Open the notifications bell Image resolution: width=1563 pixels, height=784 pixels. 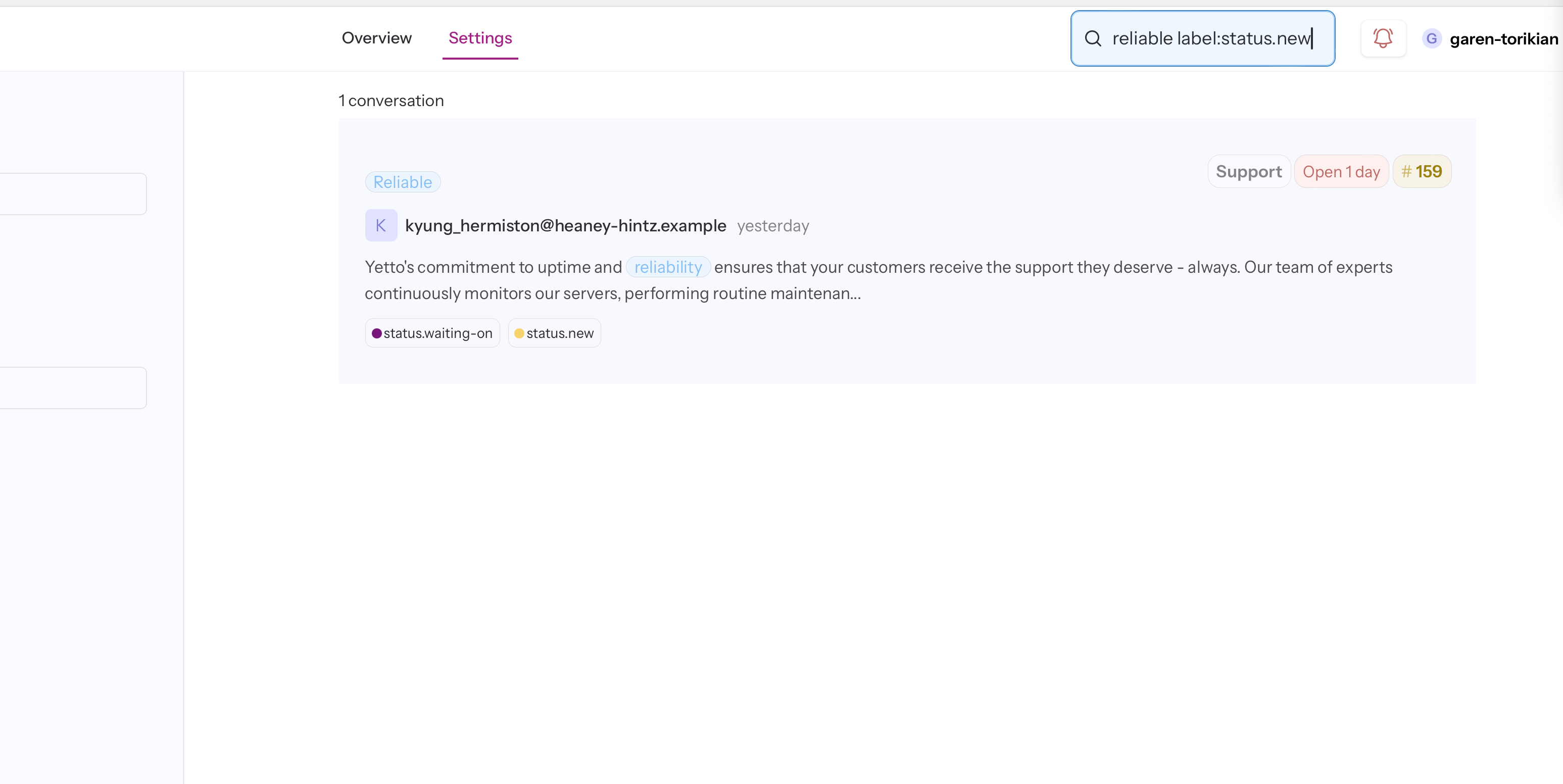[1383, 38]
